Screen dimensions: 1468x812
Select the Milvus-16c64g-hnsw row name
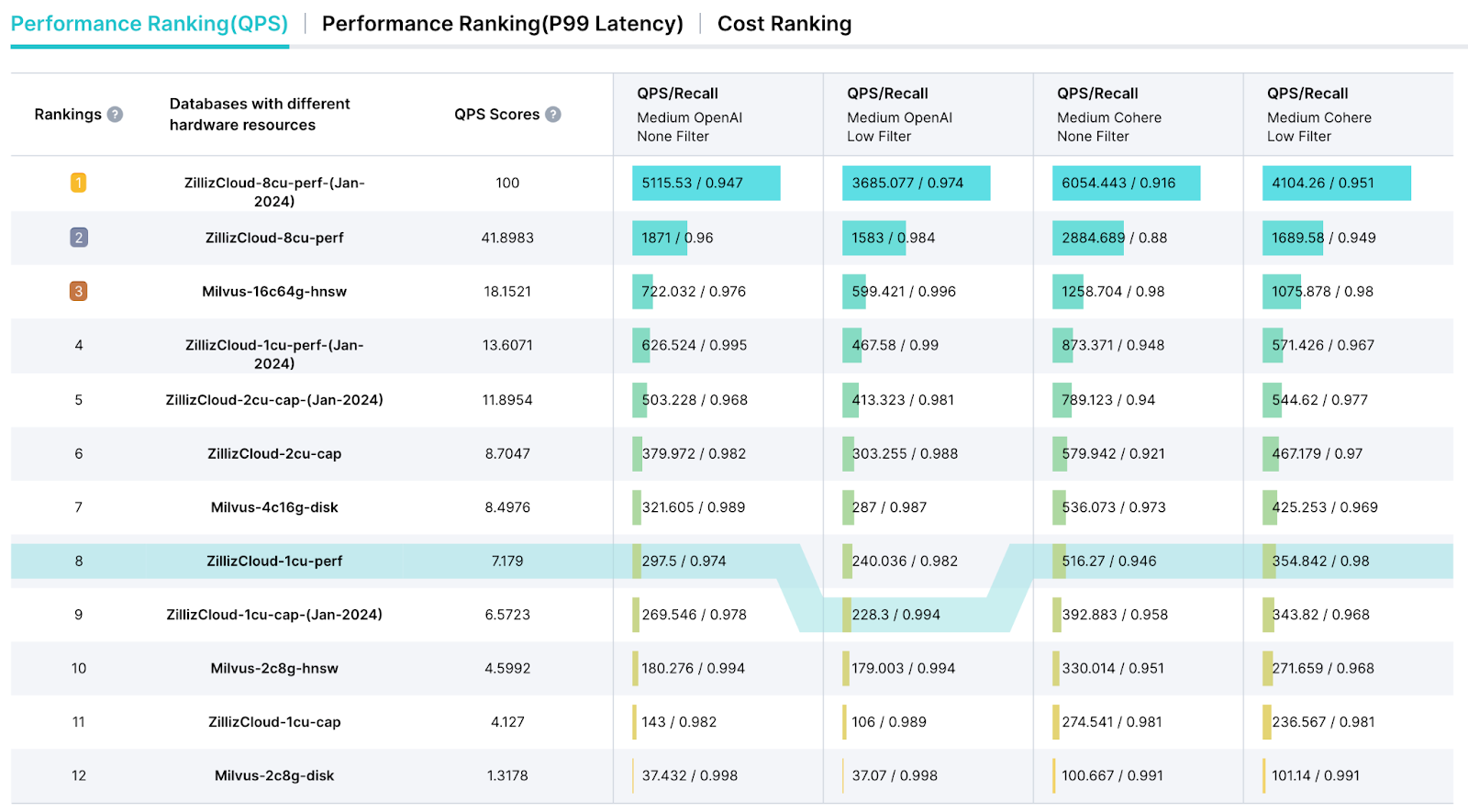click(274, 292)
